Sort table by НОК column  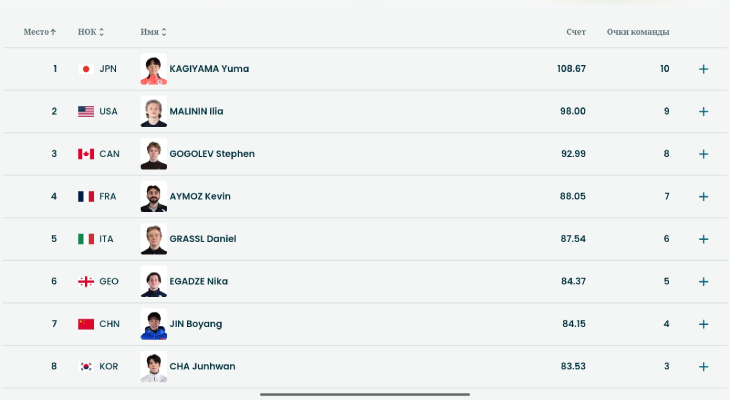point(90,32)
